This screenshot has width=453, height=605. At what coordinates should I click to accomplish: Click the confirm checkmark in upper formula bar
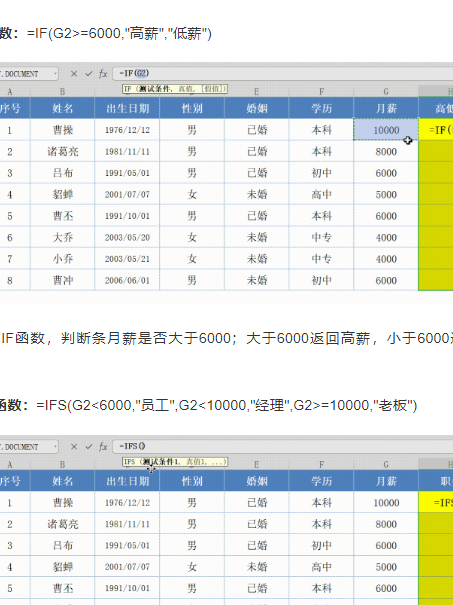89,73
